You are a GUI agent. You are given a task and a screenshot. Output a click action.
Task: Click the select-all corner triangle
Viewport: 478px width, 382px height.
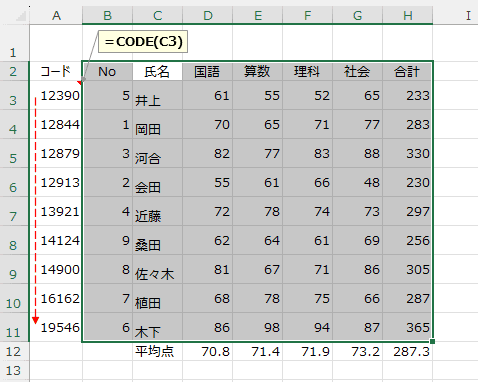[21, 16]
